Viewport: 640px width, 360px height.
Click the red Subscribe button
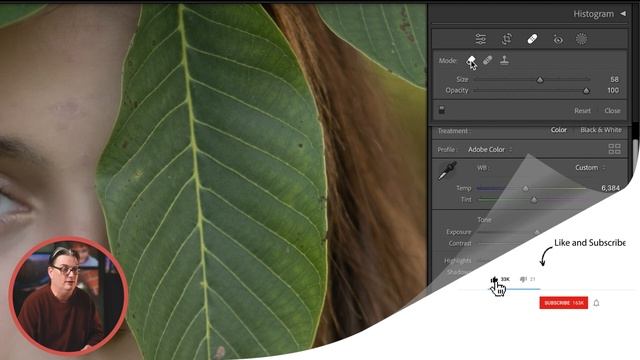pos(564,303)
